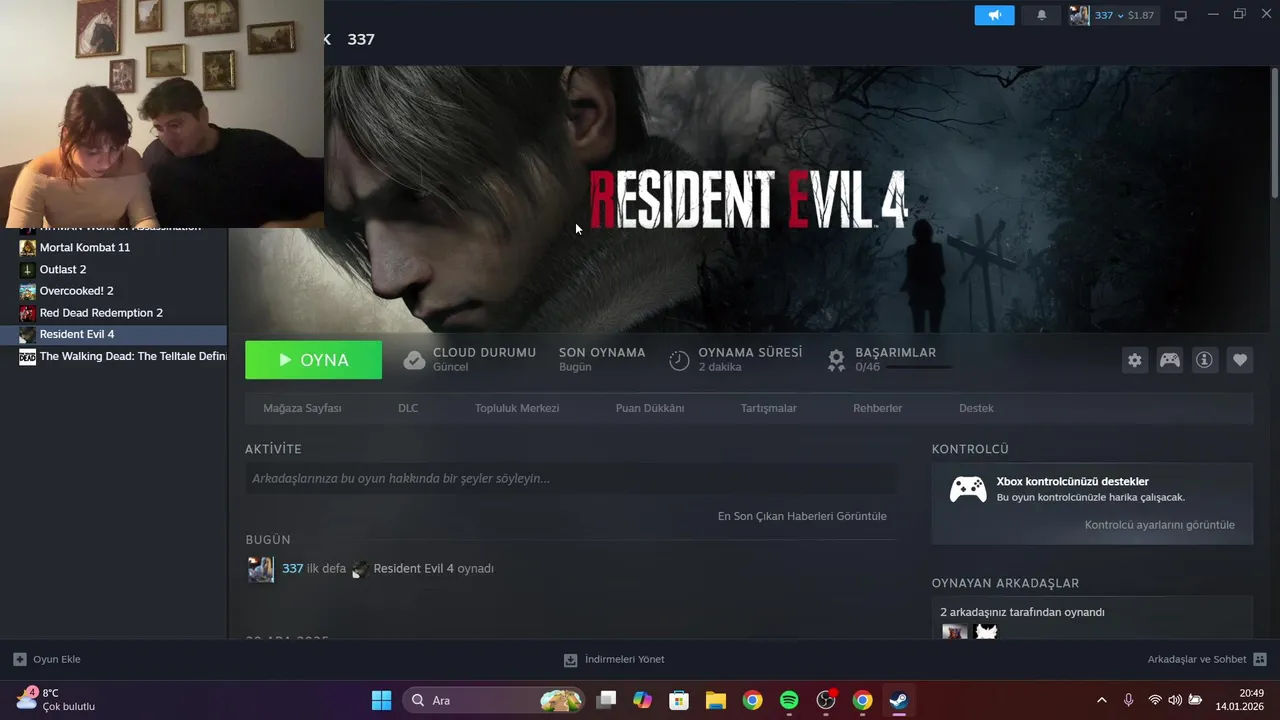Open game settings gear icon
The width and height of the screenshot is (1280, 720).
(x=1134, y=360)
